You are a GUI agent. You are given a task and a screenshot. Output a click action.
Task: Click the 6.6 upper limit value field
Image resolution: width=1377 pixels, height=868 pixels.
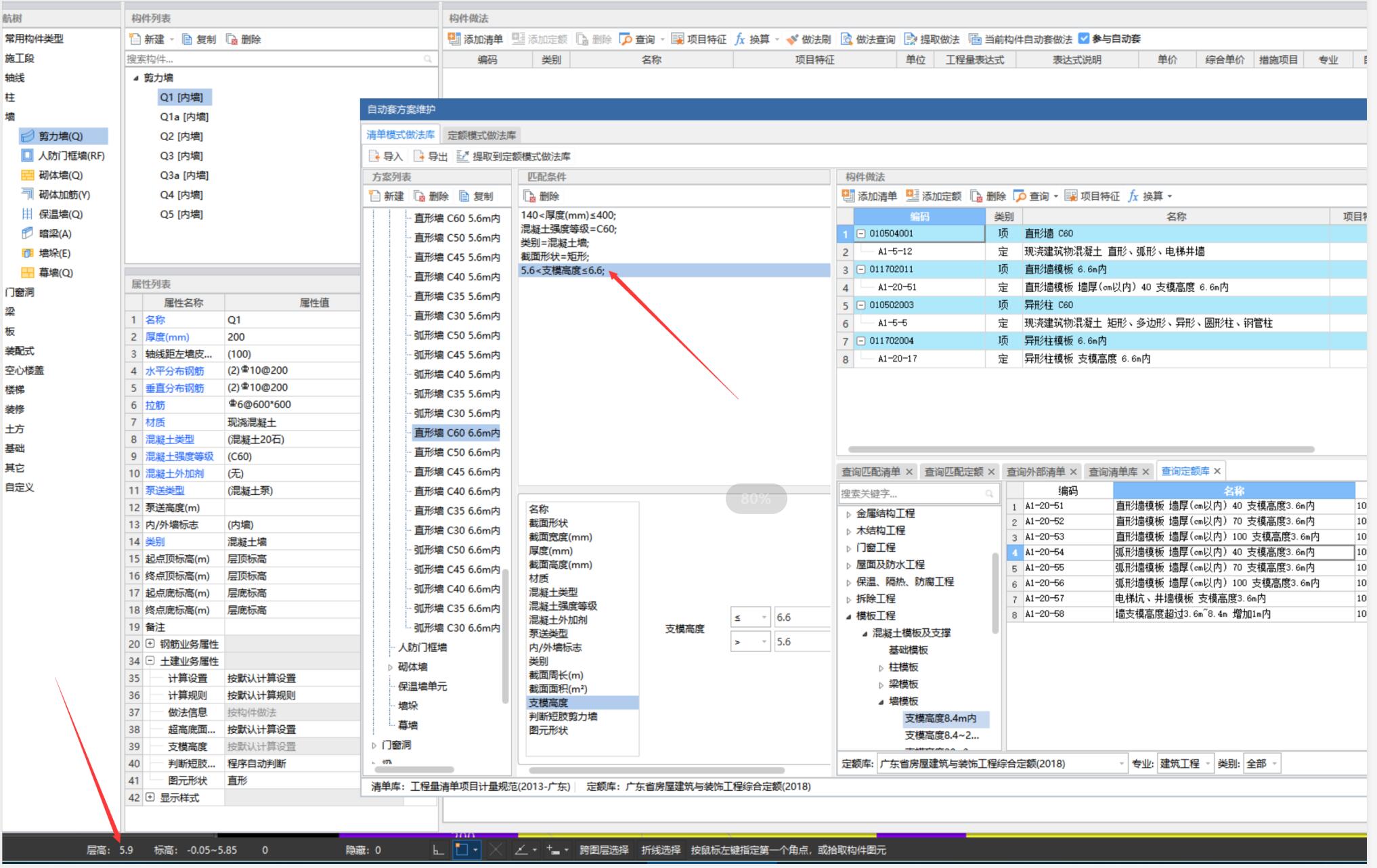point(803,617)
